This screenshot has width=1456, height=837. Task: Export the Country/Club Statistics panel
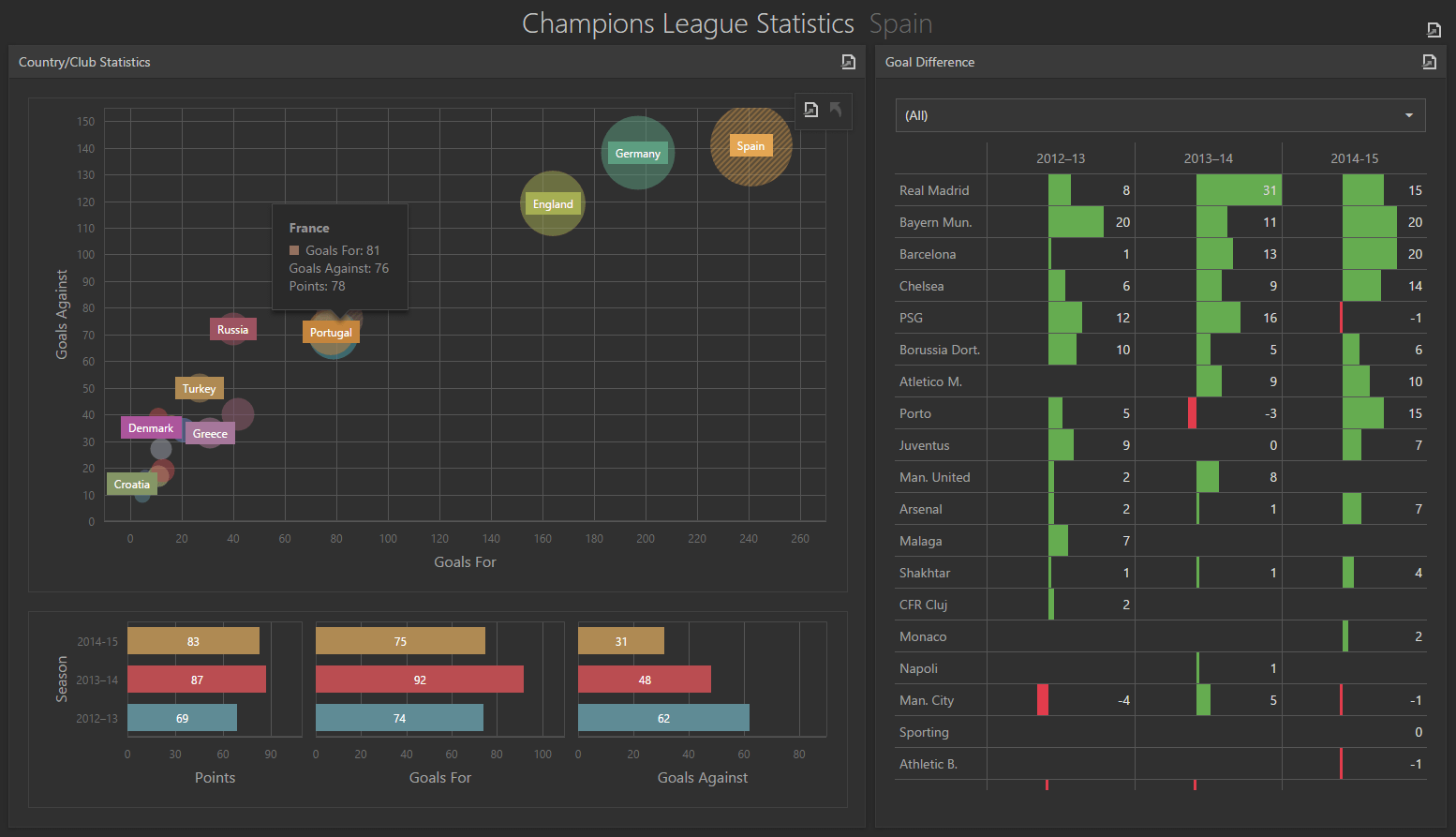[x=848, y=62]
